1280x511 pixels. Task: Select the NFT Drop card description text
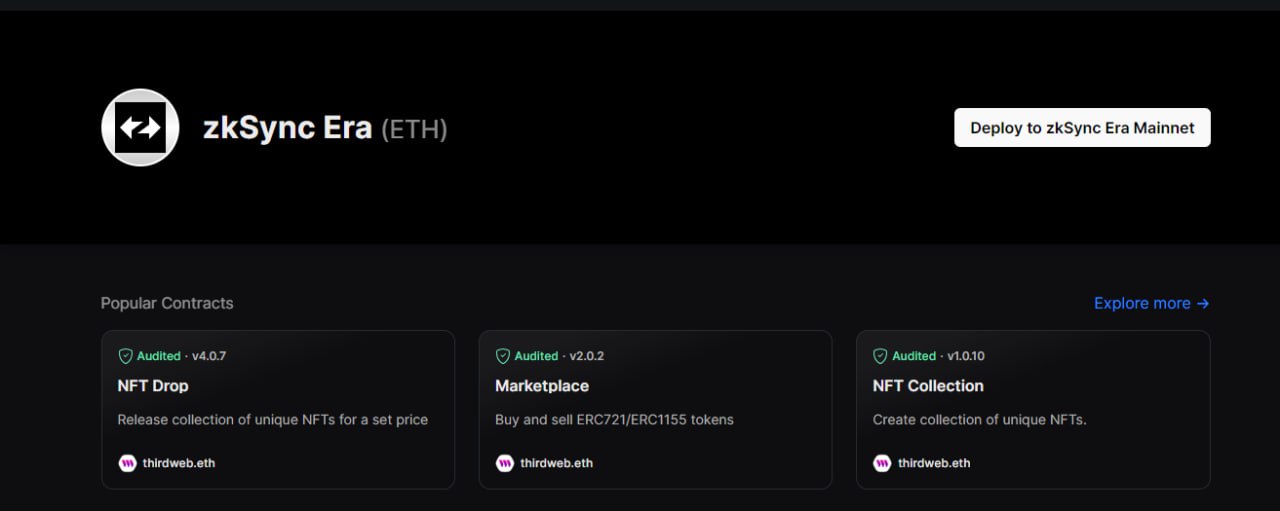tap(273, 420)
